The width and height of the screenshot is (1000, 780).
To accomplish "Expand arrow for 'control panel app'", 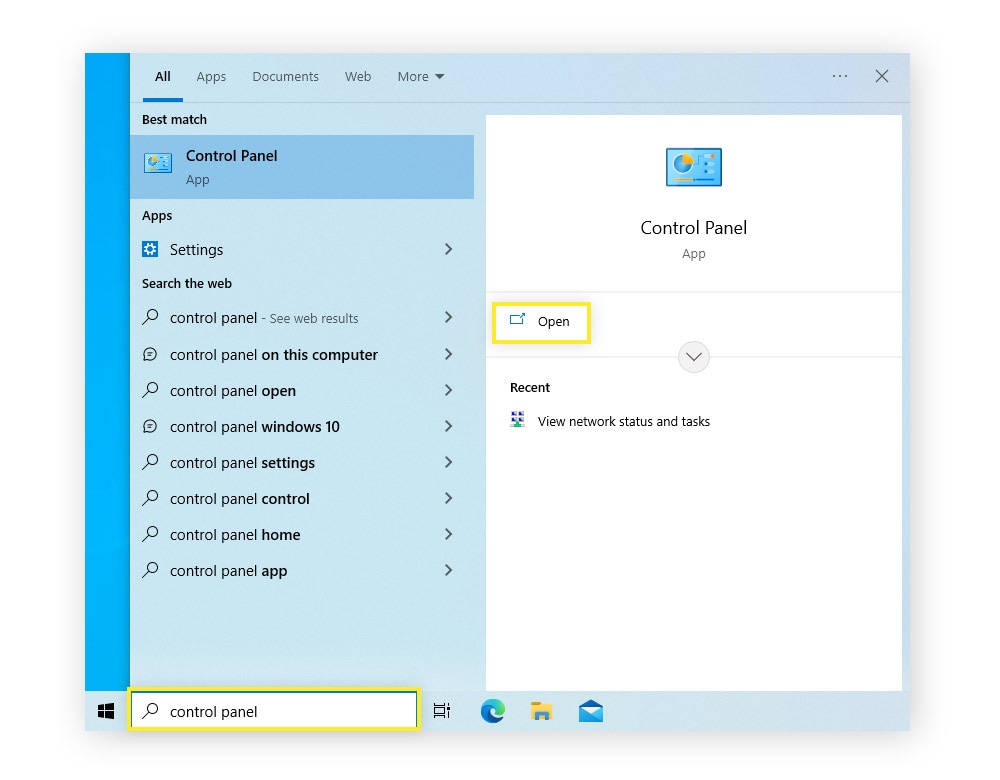I will (448, 570).
